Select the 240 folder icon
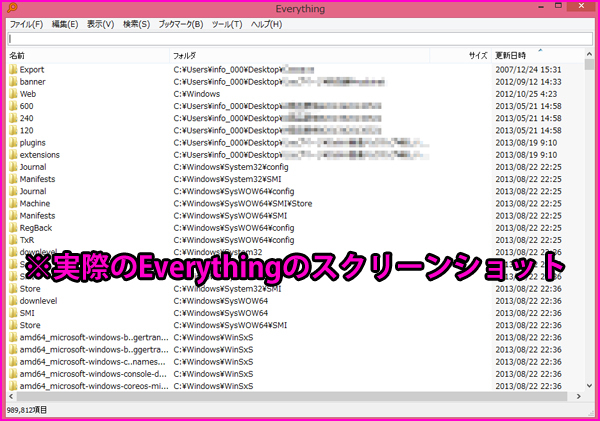 tap(13, 118)
